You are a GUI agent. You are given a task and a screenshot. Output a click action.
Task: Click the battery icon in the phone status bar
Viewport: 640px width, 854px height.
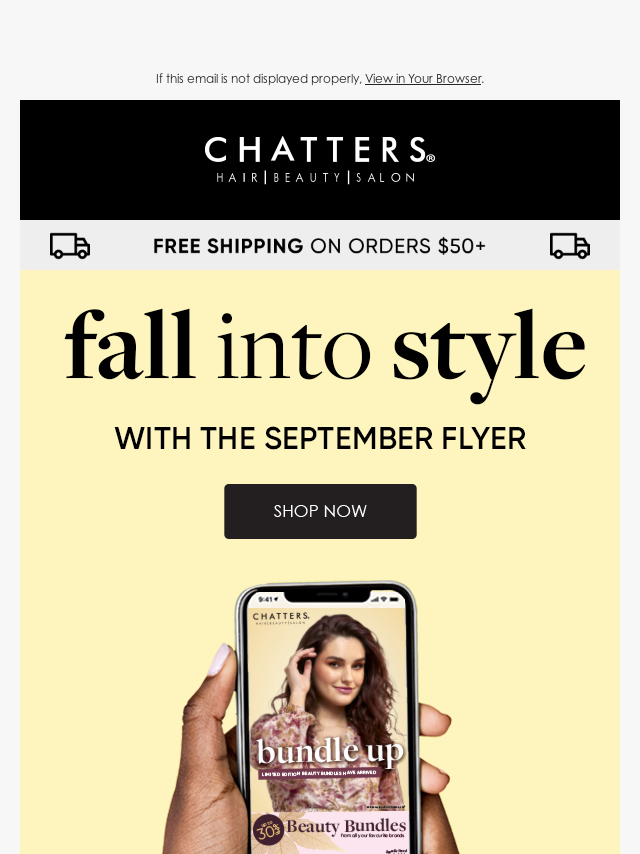395,599
